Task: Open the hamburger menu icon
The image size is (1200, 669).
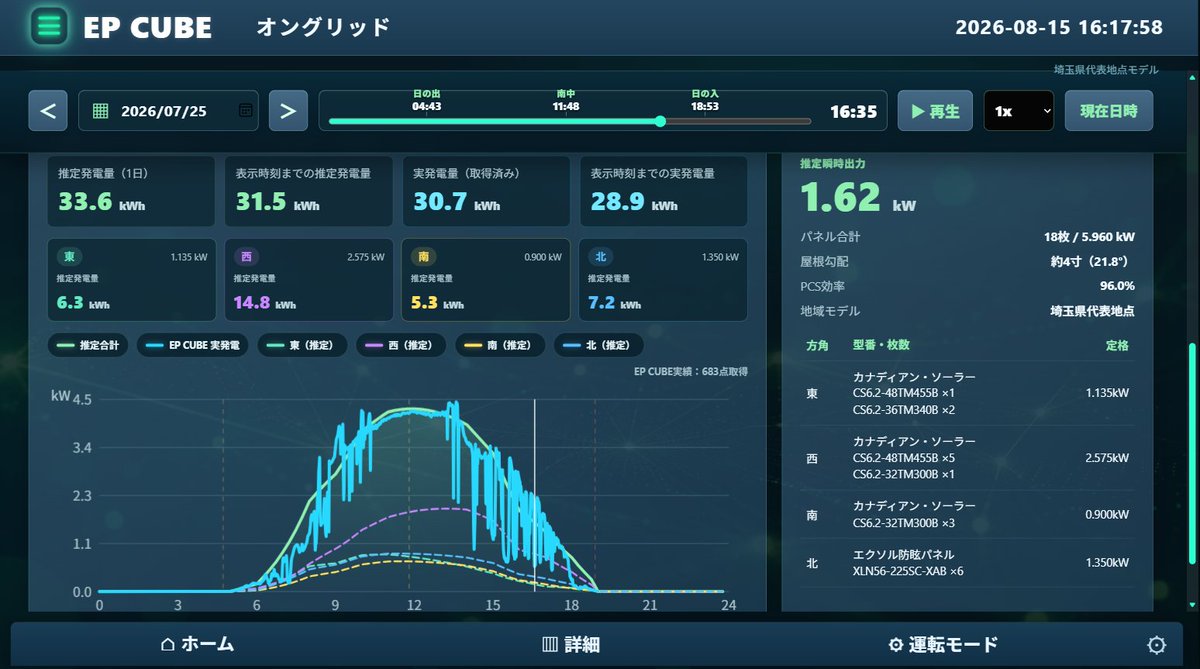Action: coord(49,27)
